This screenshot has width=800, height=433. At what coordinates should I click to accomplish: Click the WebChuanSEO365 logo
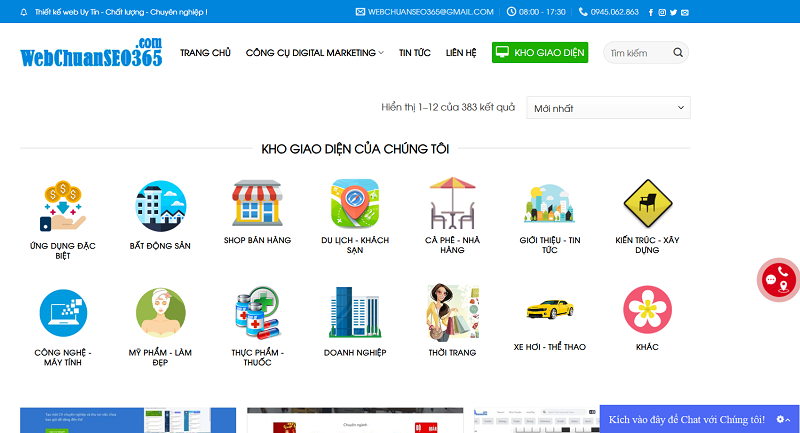[x=91, y=52]
